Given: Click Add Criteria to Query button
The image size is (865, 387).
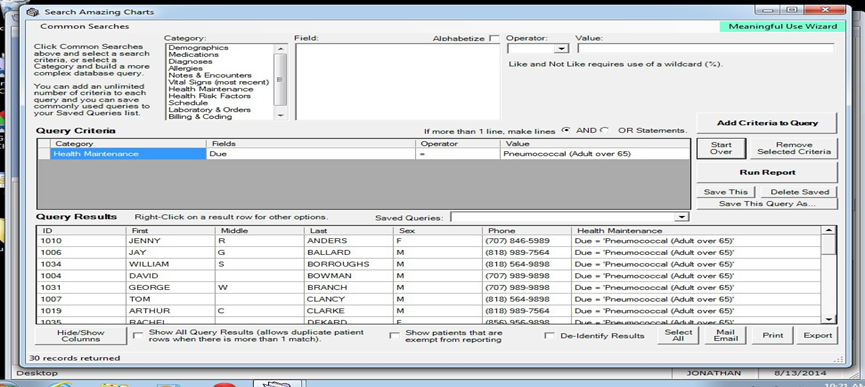Looking at the screenshot, I should pos(767,123).
